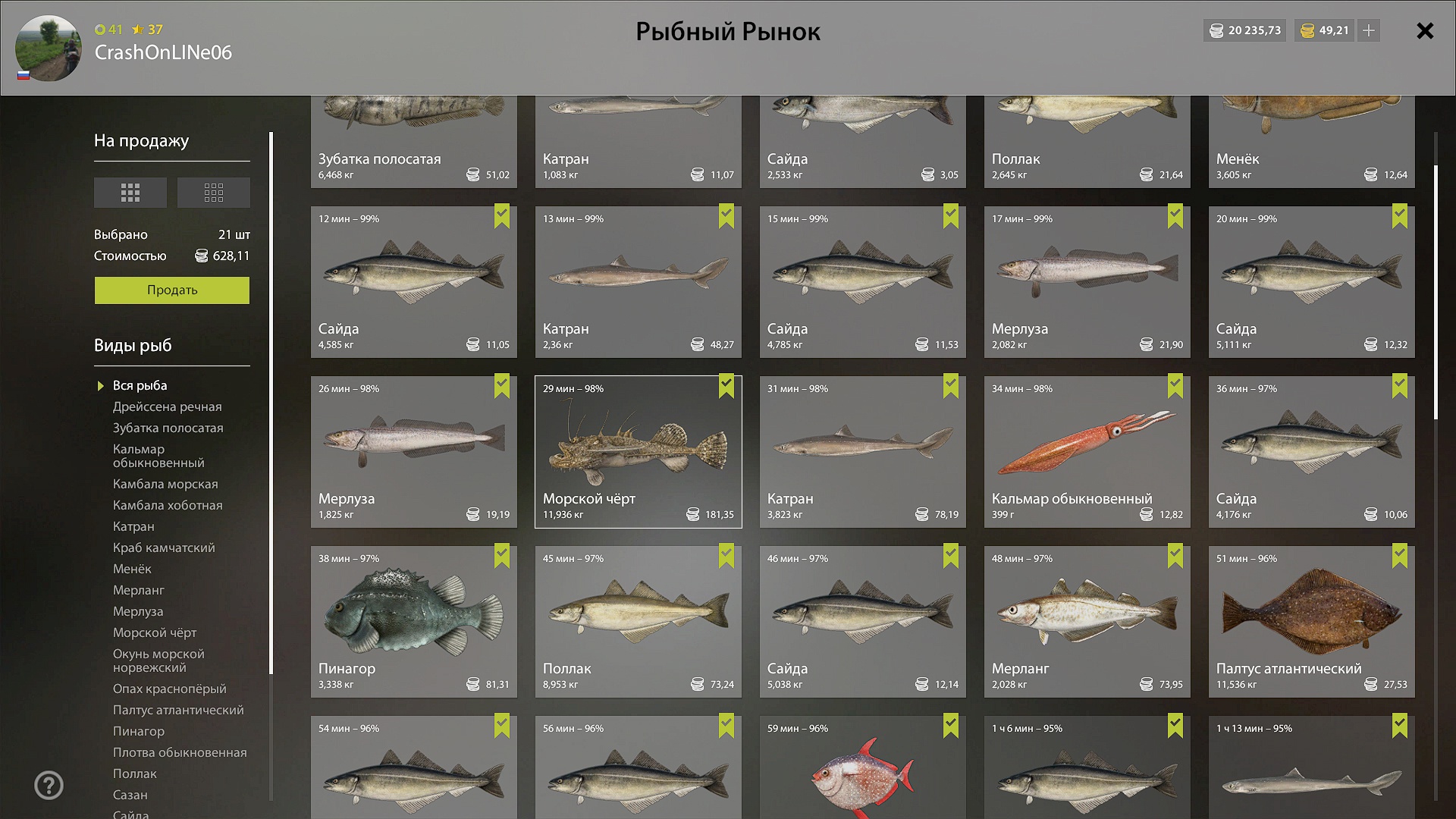The height and width of the screenshot is (819, 1456).
Task: Click the Продать sell button
Action: [x=172, y=290]
